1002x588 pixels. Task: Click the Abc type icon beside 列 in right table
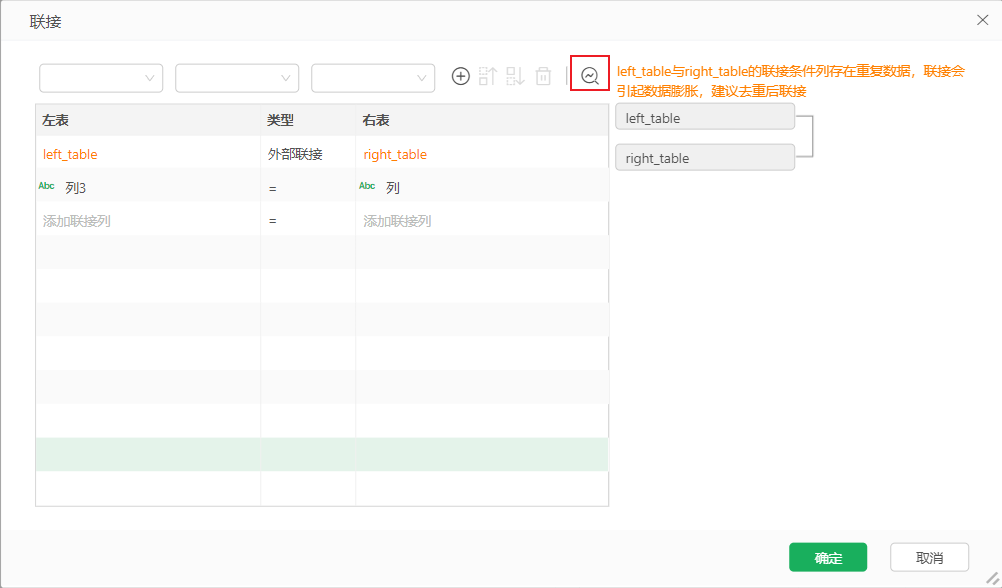point(367,186)
